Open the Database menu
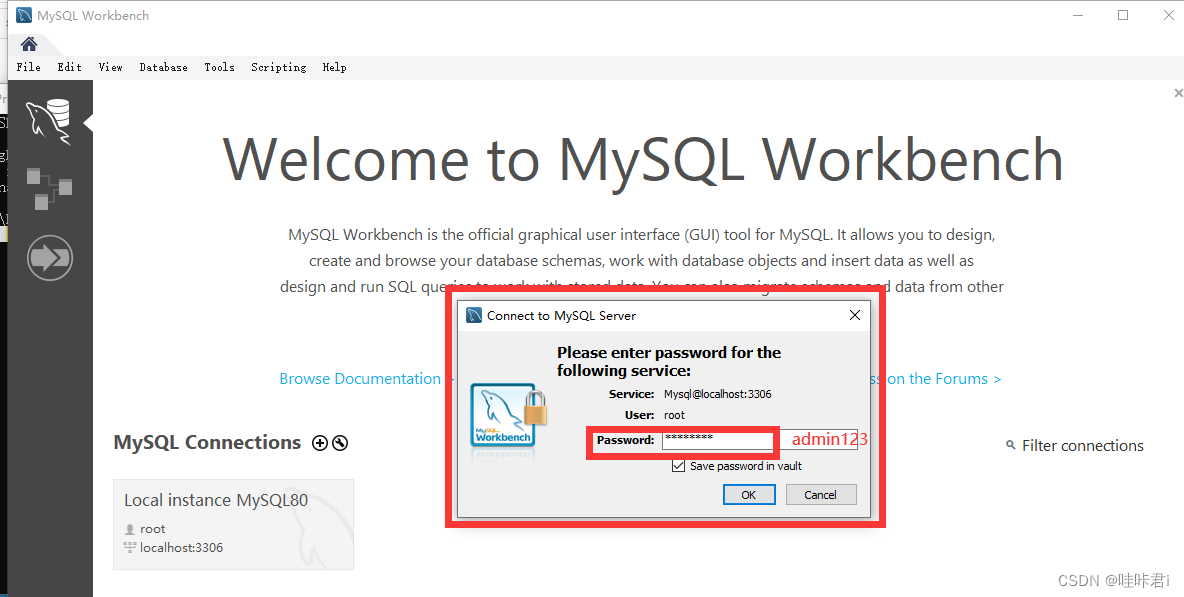Image resolution: width=1184 pixels, height=597 pixels. tap(163, 67)
